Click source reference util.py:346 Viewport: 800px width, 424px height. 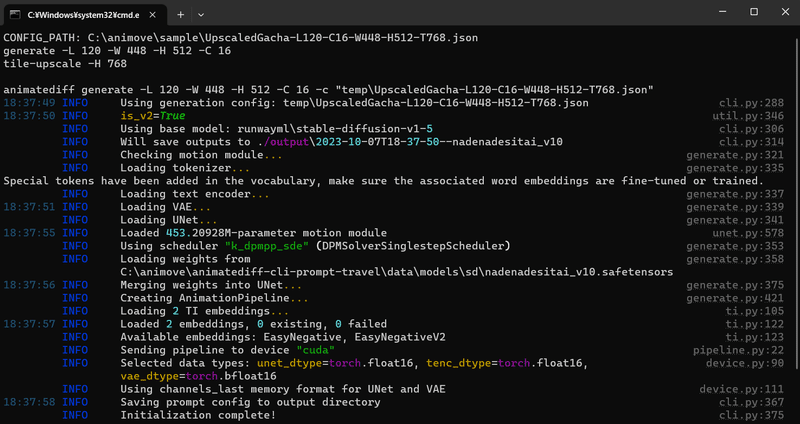748,116
